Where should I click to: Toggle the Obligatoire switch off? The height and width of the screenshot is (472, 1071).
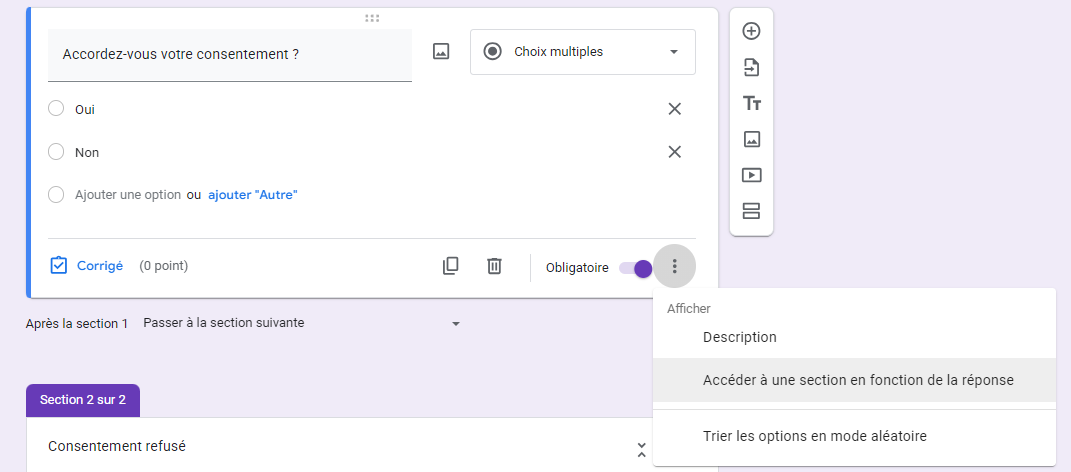[x=636, y=268]
